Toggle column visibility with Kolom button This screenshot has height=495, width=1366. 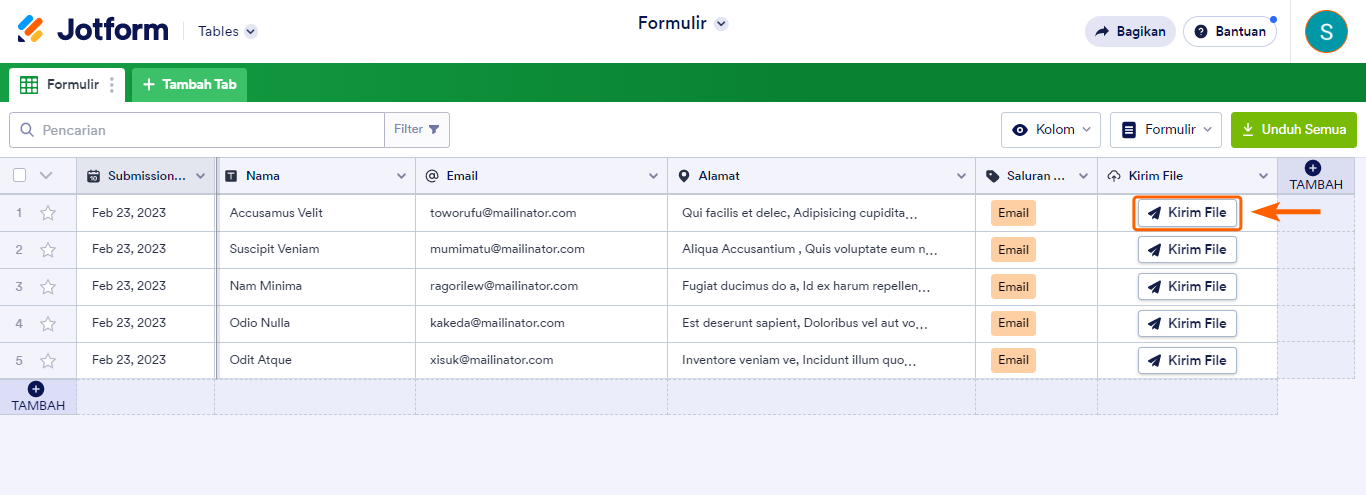point(1050,130)
